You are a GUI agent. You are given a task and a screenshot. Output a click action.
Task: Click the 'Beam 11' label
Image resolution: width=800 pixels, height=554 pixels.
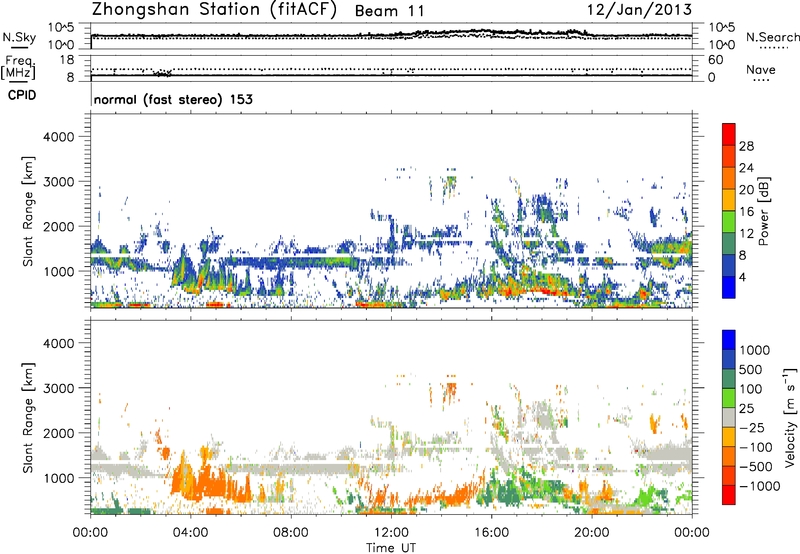[x=389, y=11]
